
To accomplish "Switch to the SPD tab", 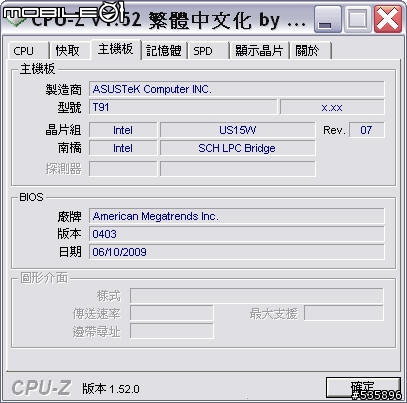I will (208, 51).
